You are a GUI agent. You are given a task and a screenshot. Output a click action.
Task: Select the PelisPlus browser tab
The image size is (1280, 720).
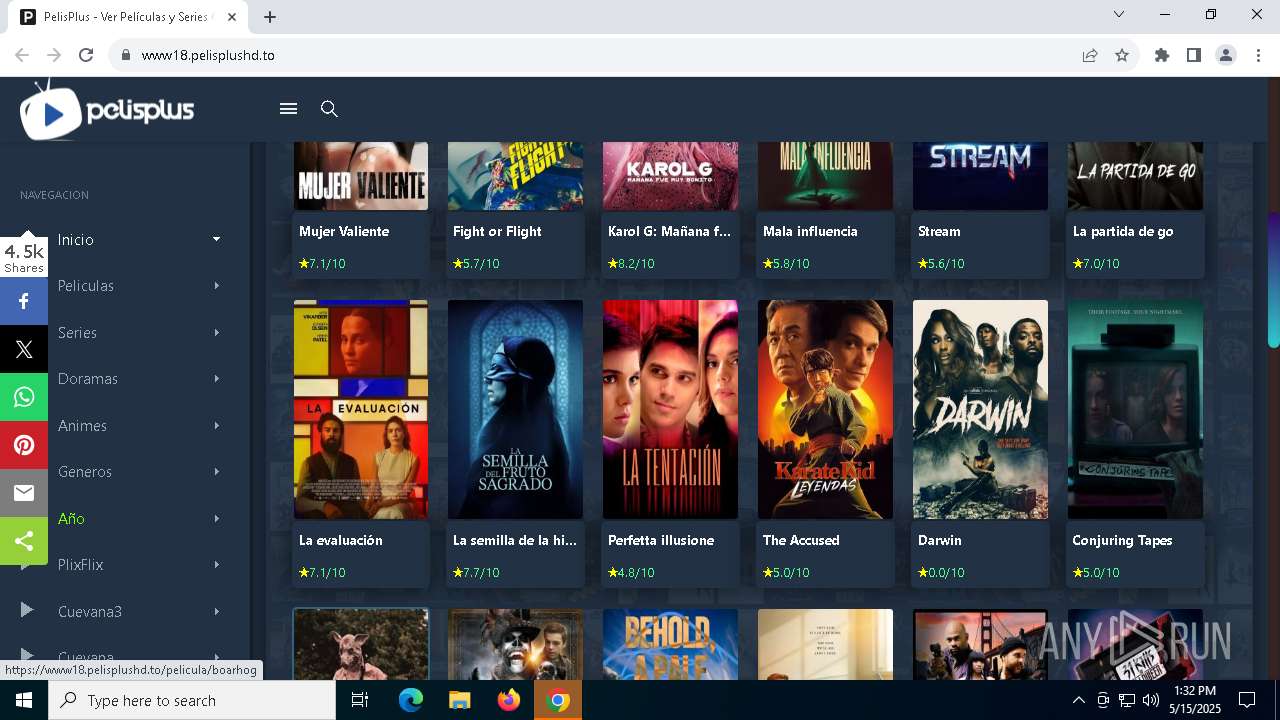pos(130,17)
